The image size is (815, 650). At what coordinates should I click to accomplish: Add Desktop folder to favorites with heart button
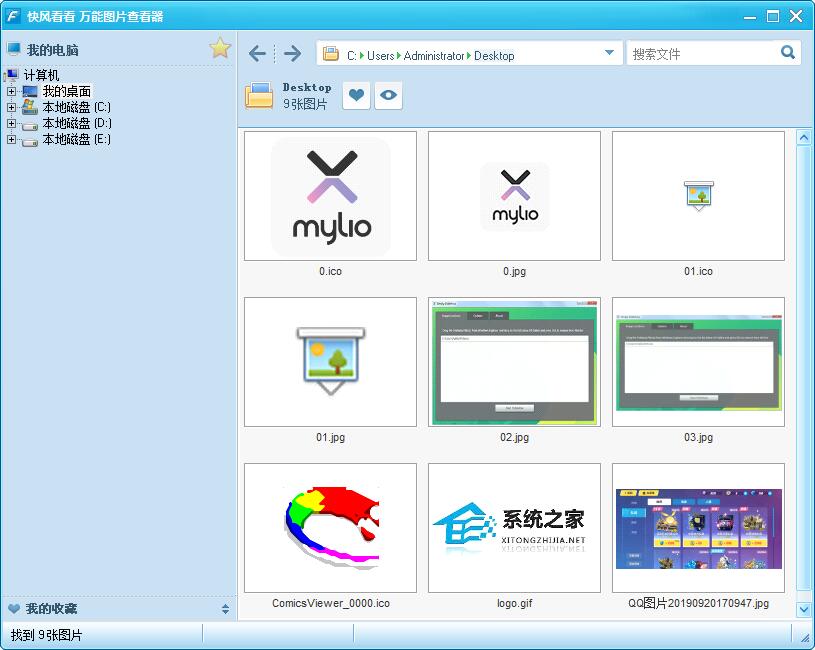pos(356,95)
